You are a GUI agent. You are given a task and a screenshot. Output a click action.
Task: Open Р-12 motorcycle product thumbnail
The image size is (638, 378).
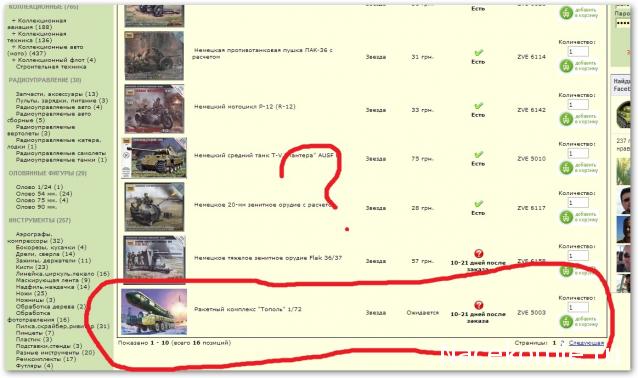154,109
